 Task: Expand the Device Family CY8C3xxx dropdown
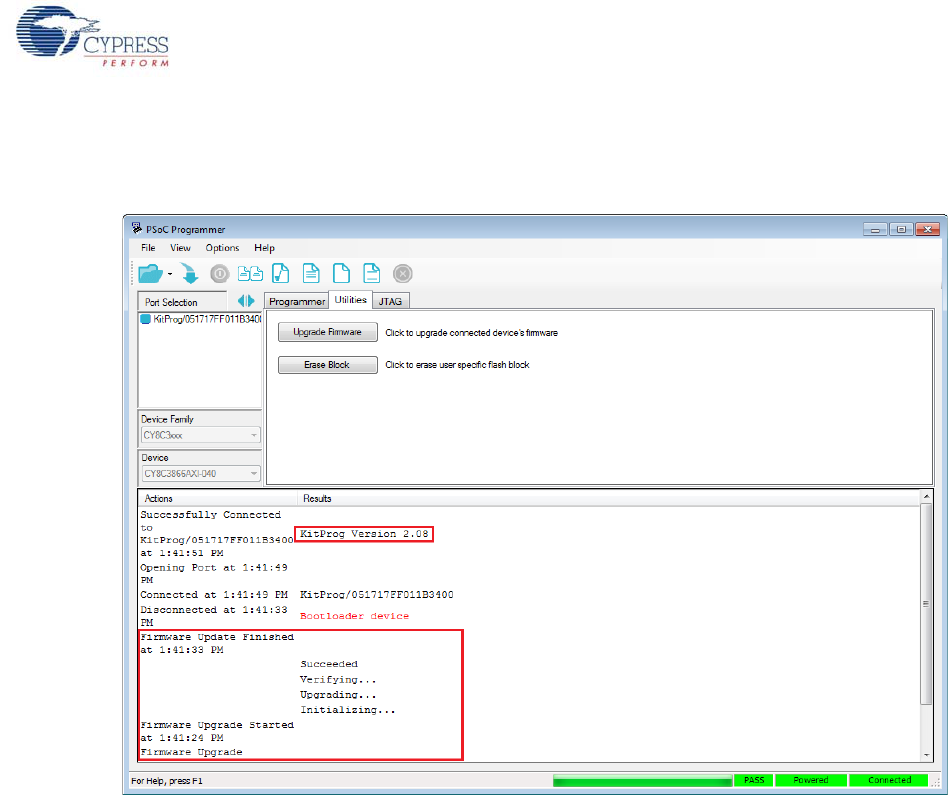(x=201, y=435)
